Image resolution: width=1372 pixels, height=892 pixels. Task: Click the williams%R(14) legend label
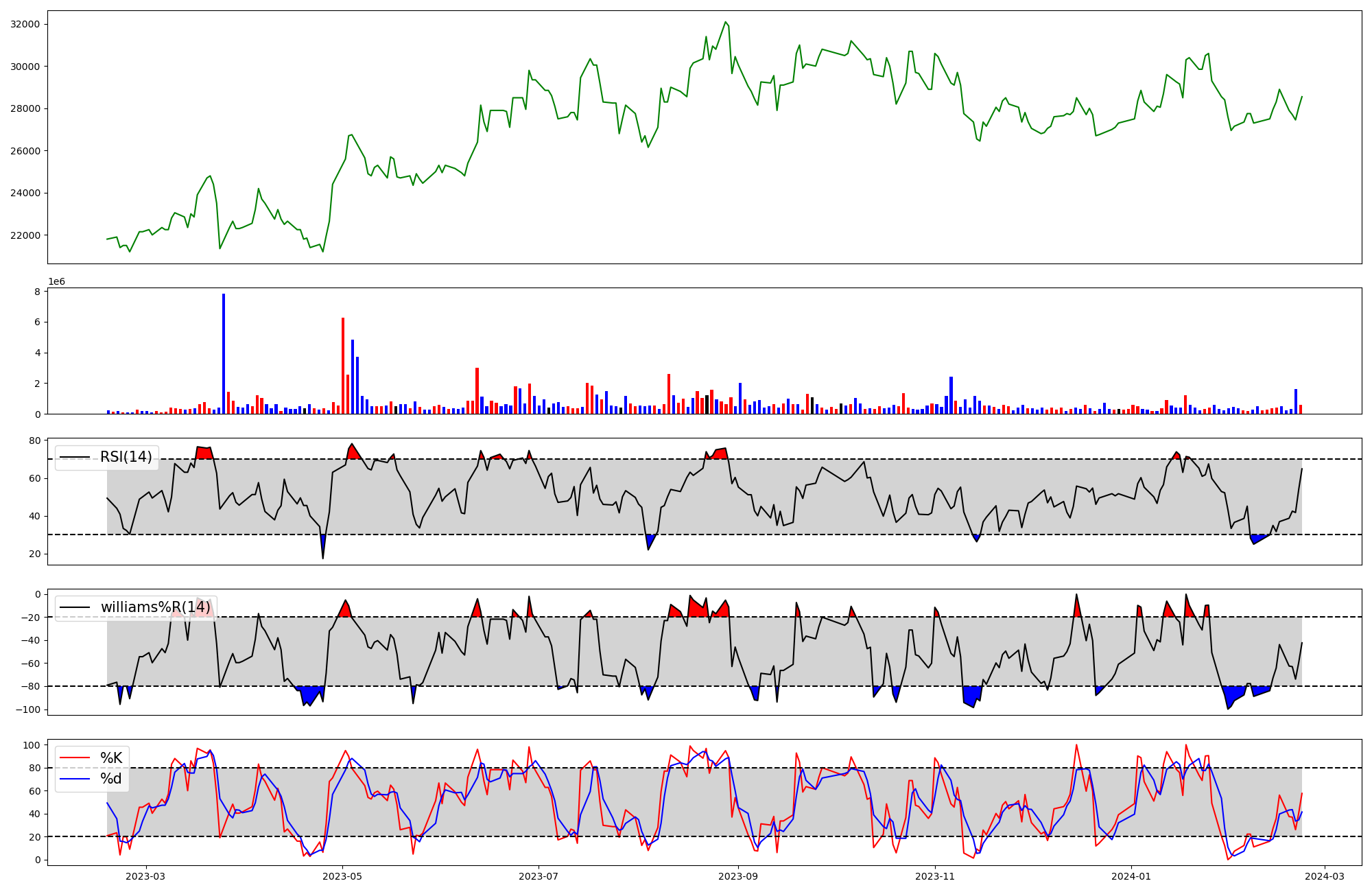point(155,607)
